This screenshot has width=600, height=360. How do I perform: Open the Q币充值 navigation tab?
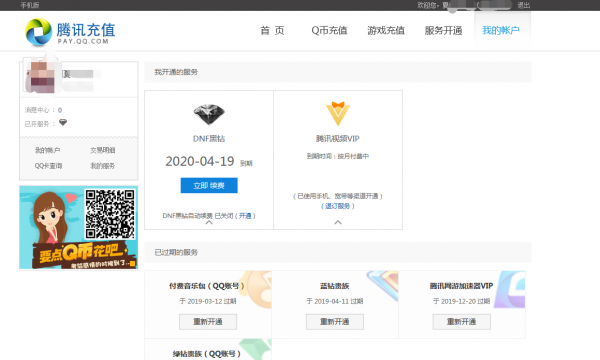(329, 31)
